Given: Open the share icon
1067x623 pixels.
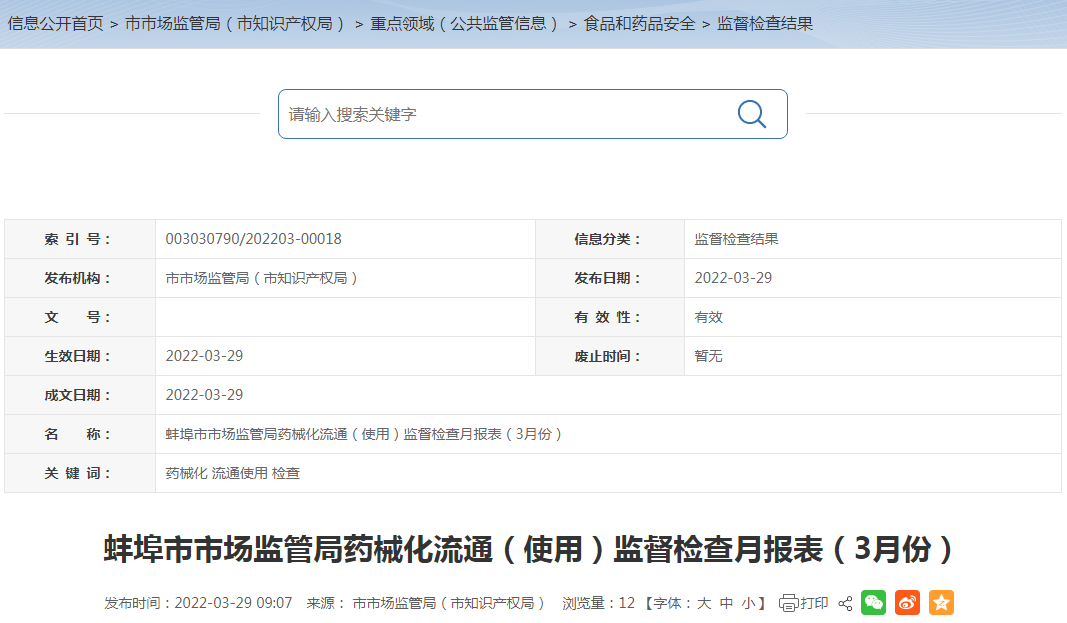Looking at the screenshot, I should click(845, 603).
